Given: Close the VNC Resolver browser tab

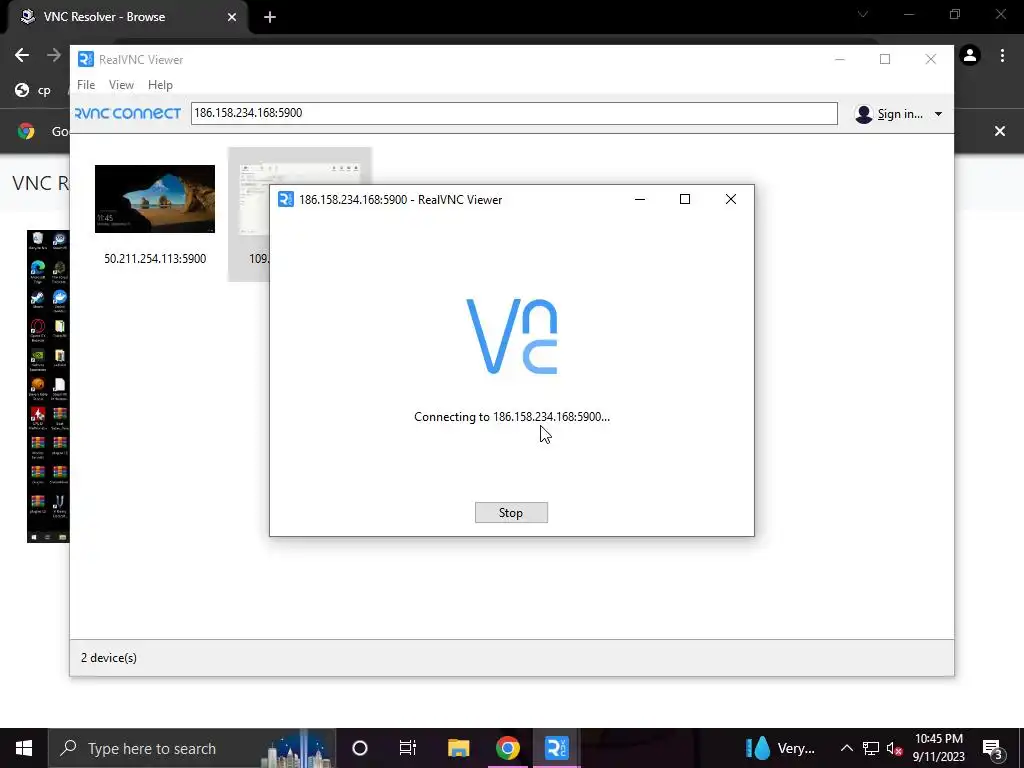Looking at the screenshot, I should click(x=232, y=17).
